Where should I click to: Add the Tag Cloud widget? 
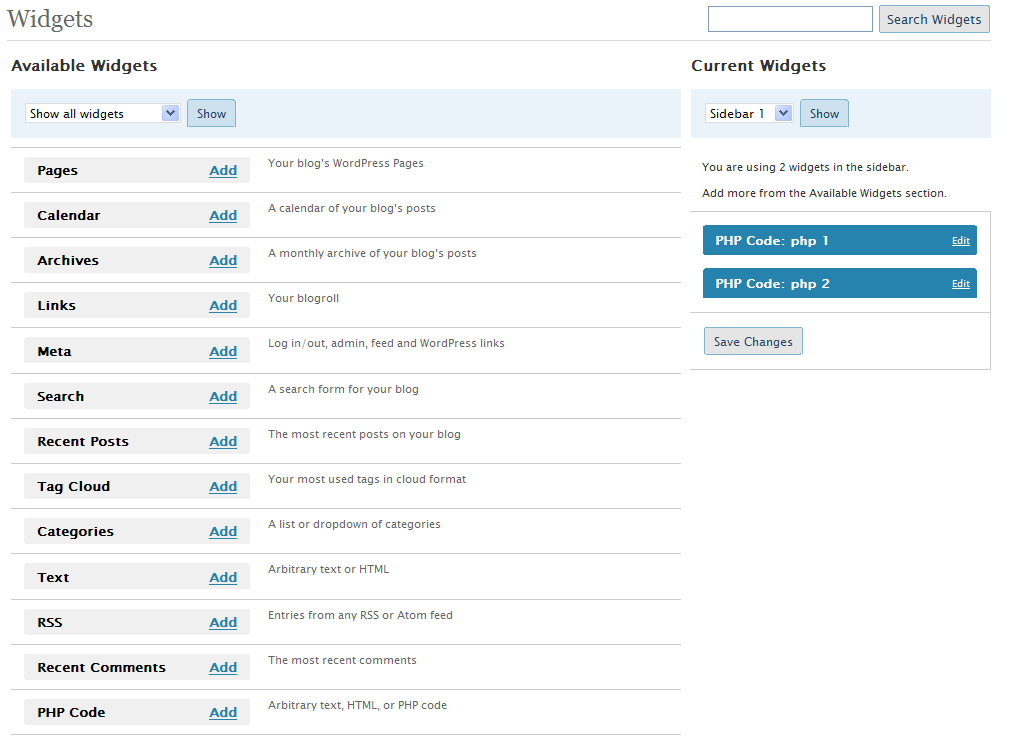pyautogui.click(x=223, y=487)
